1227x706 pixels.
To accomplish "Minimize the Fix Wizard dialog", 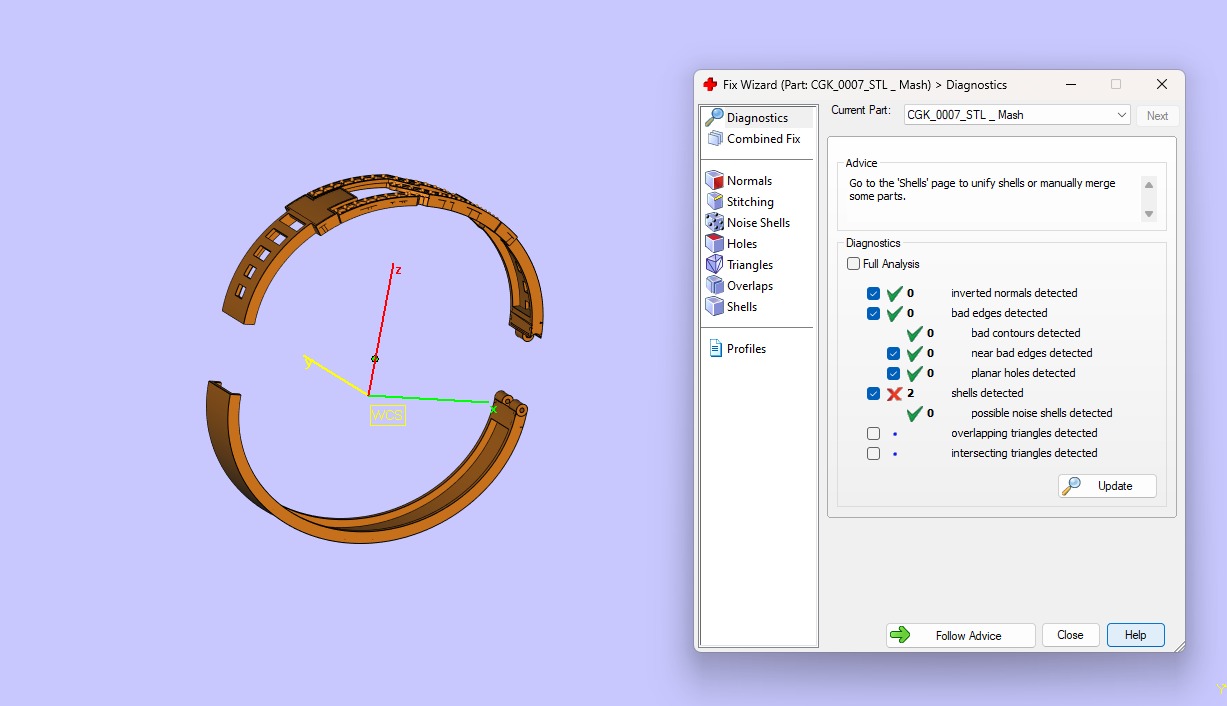I will [x=1070, y=85].
